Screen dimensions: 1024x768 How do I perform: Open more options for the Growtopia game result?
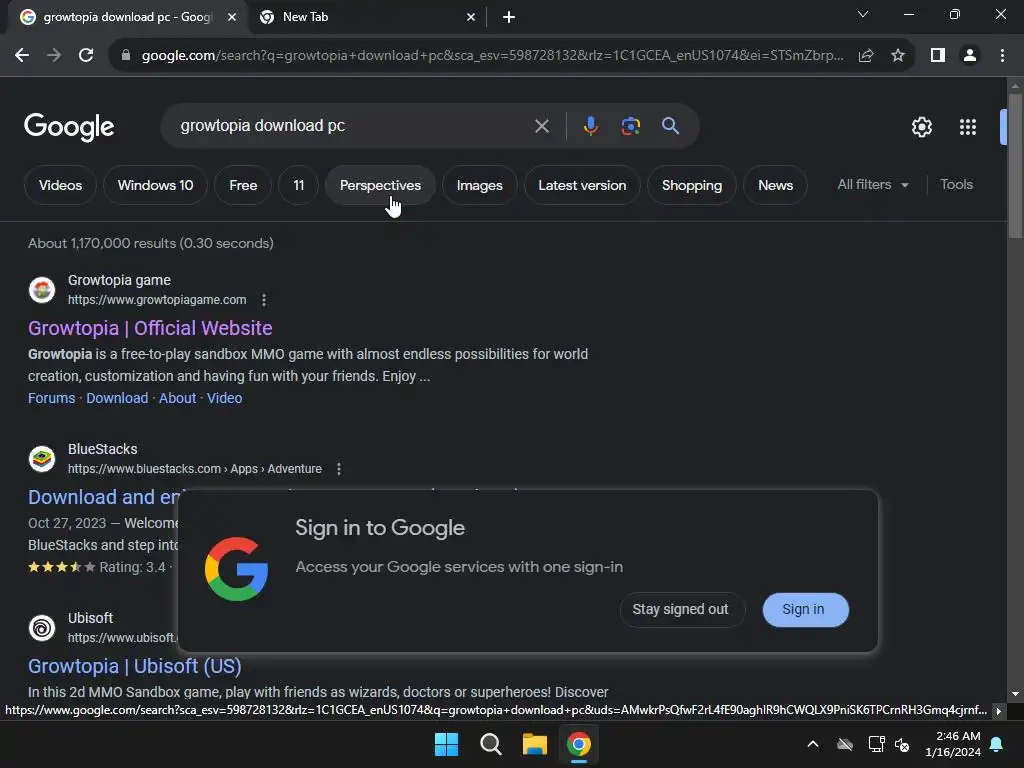point(264,300)
